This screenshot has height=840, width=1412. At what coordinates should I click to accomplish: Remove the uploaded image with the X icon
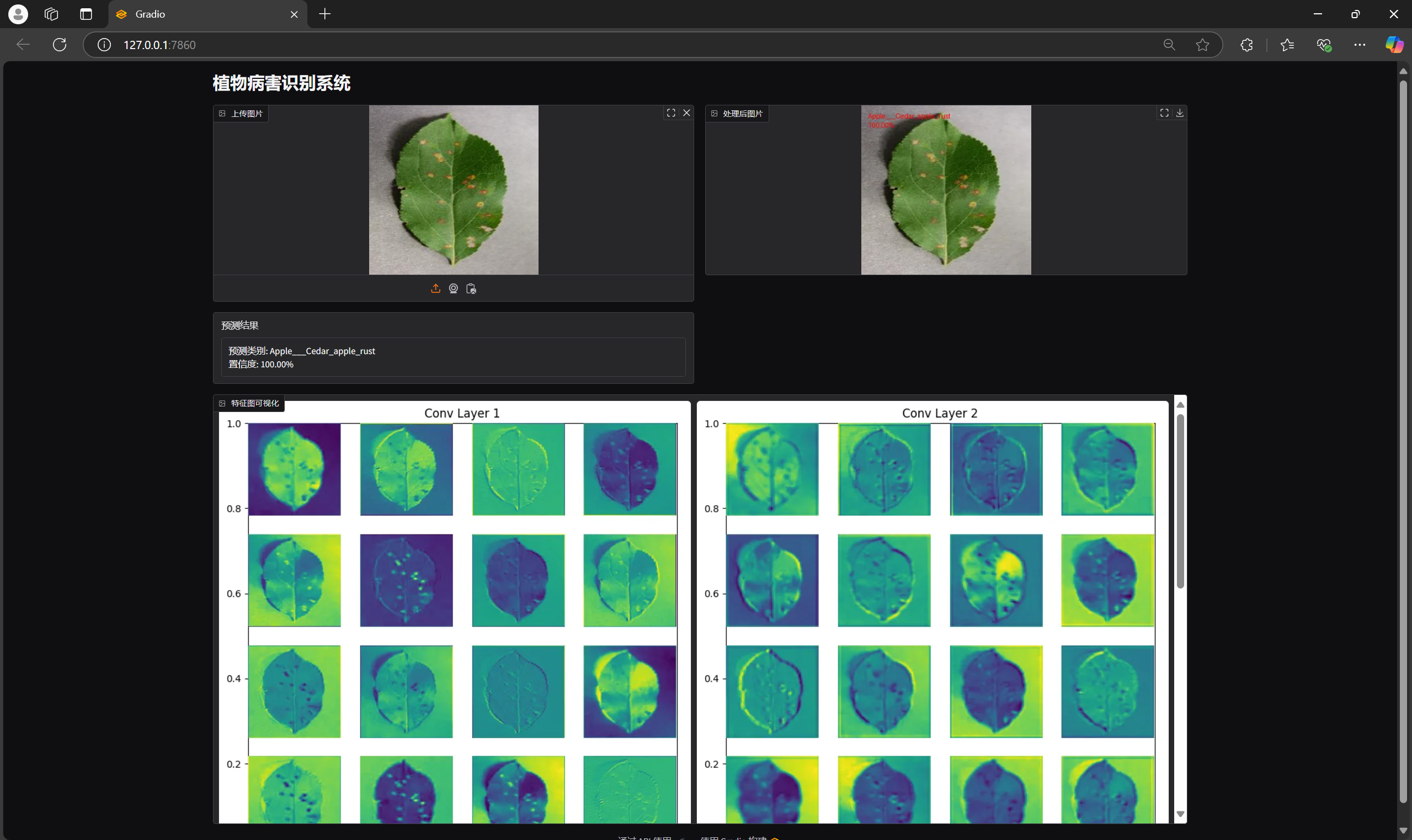click(x=686, y=113)
